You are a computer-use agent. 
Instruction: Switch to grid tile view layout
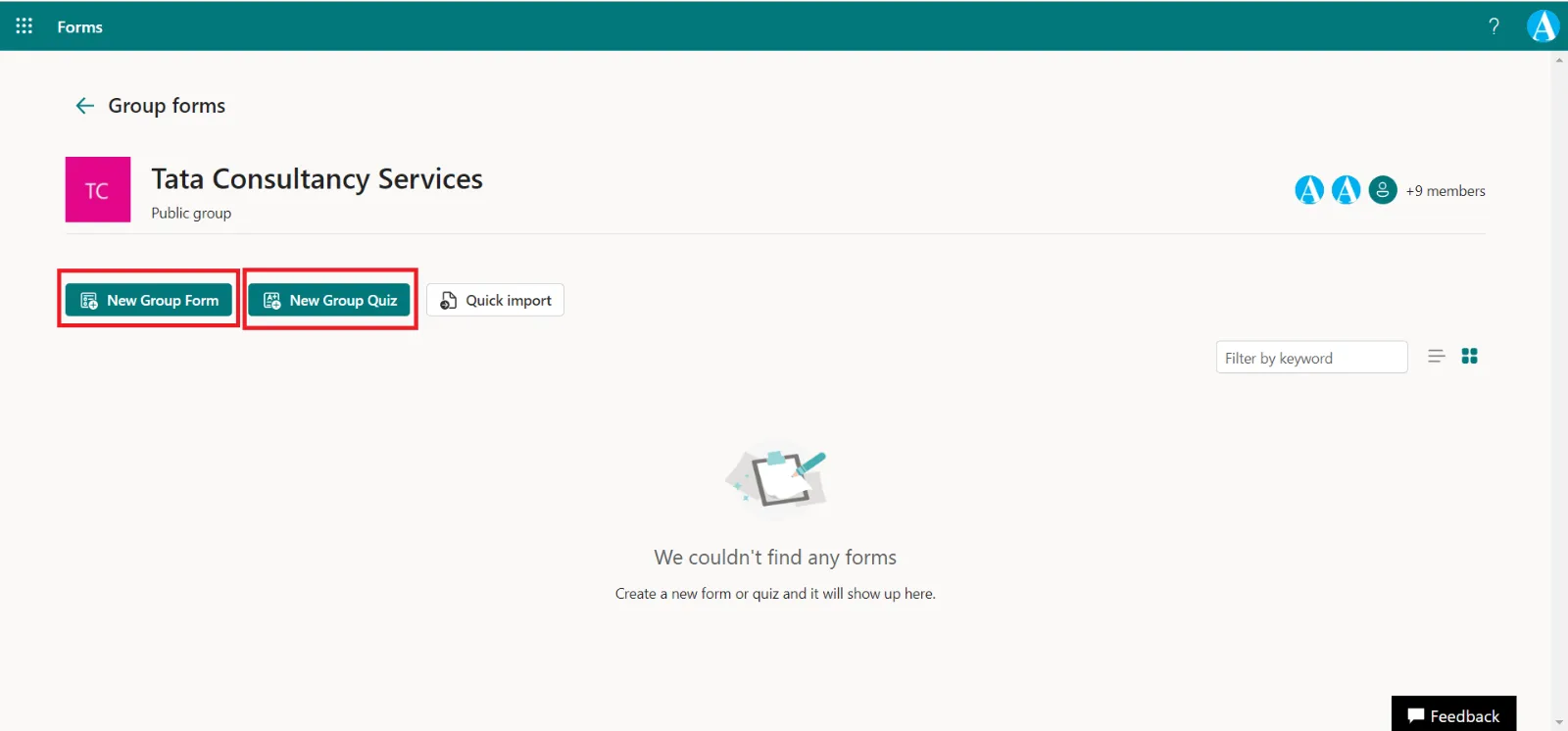coord(1469,357)
